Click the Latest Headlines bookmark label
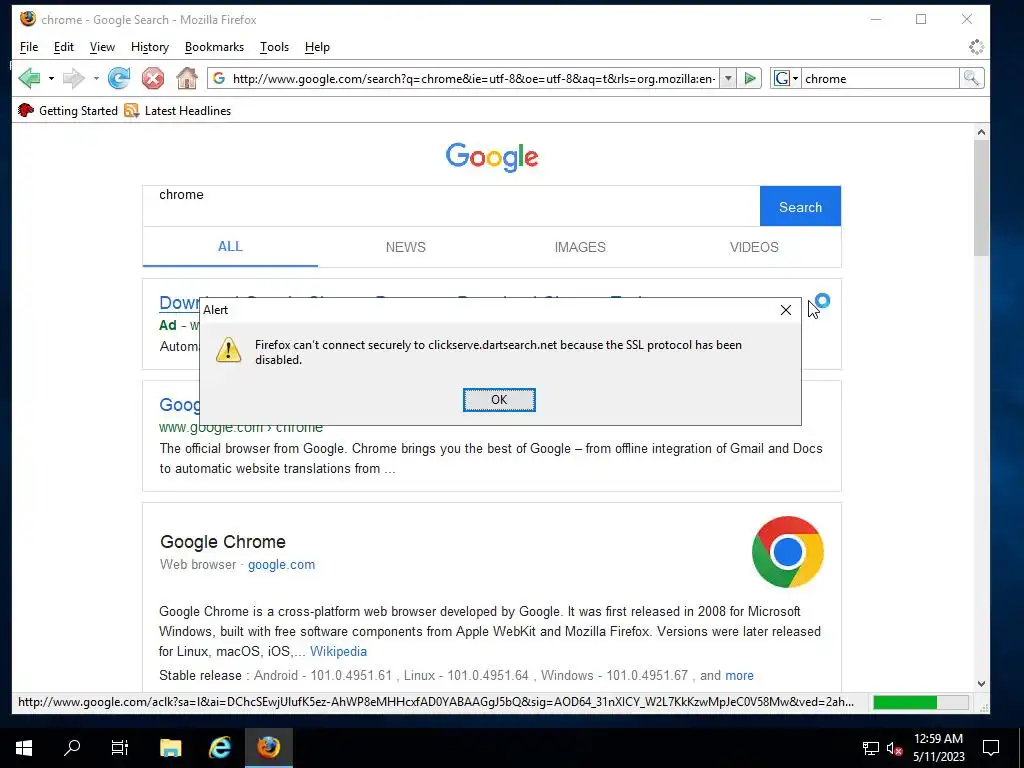This screenshot has height=768, width=1024. [188, 111]
